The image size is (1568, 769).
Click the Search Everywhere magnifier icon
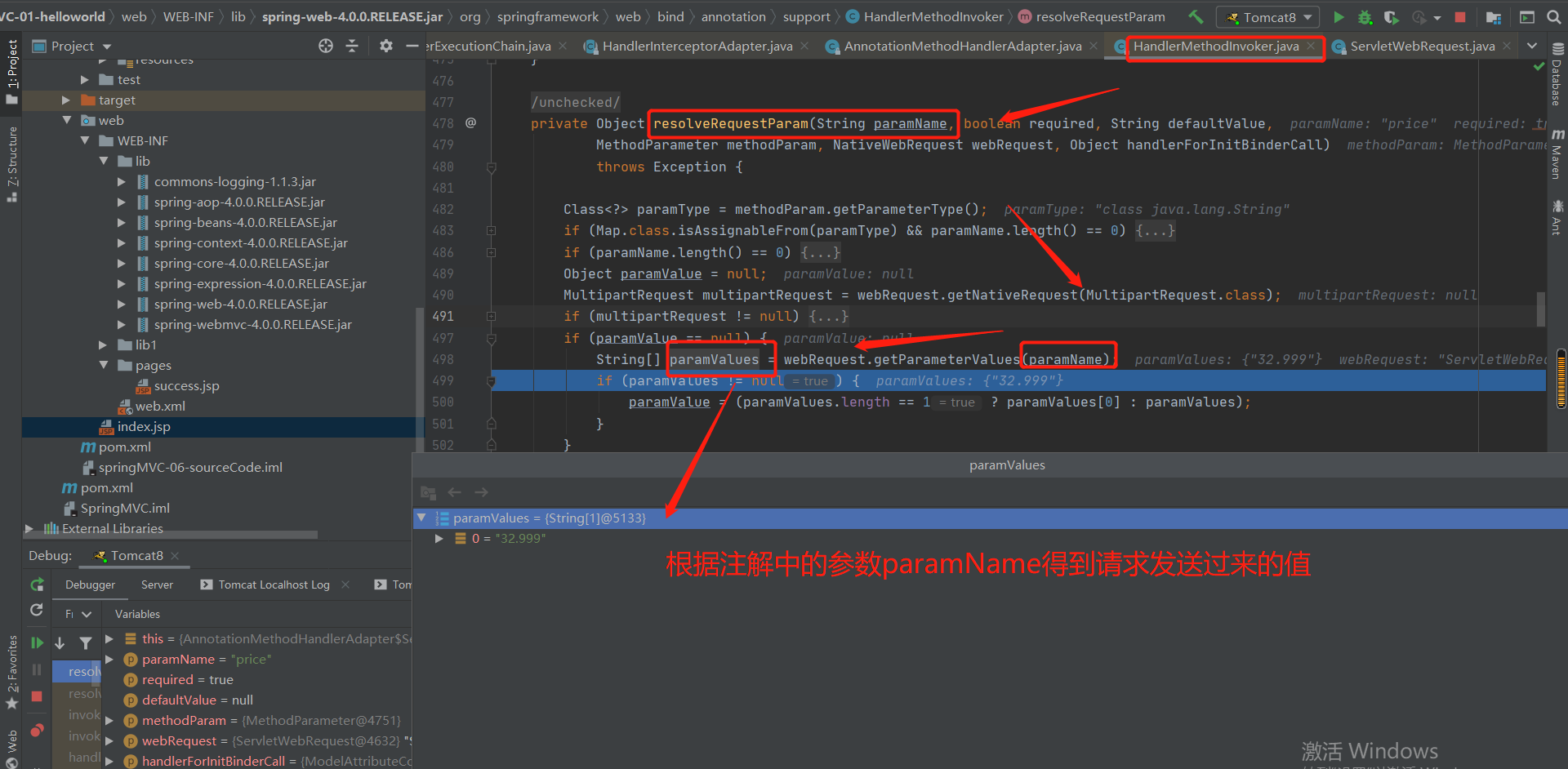point(1553,16)
